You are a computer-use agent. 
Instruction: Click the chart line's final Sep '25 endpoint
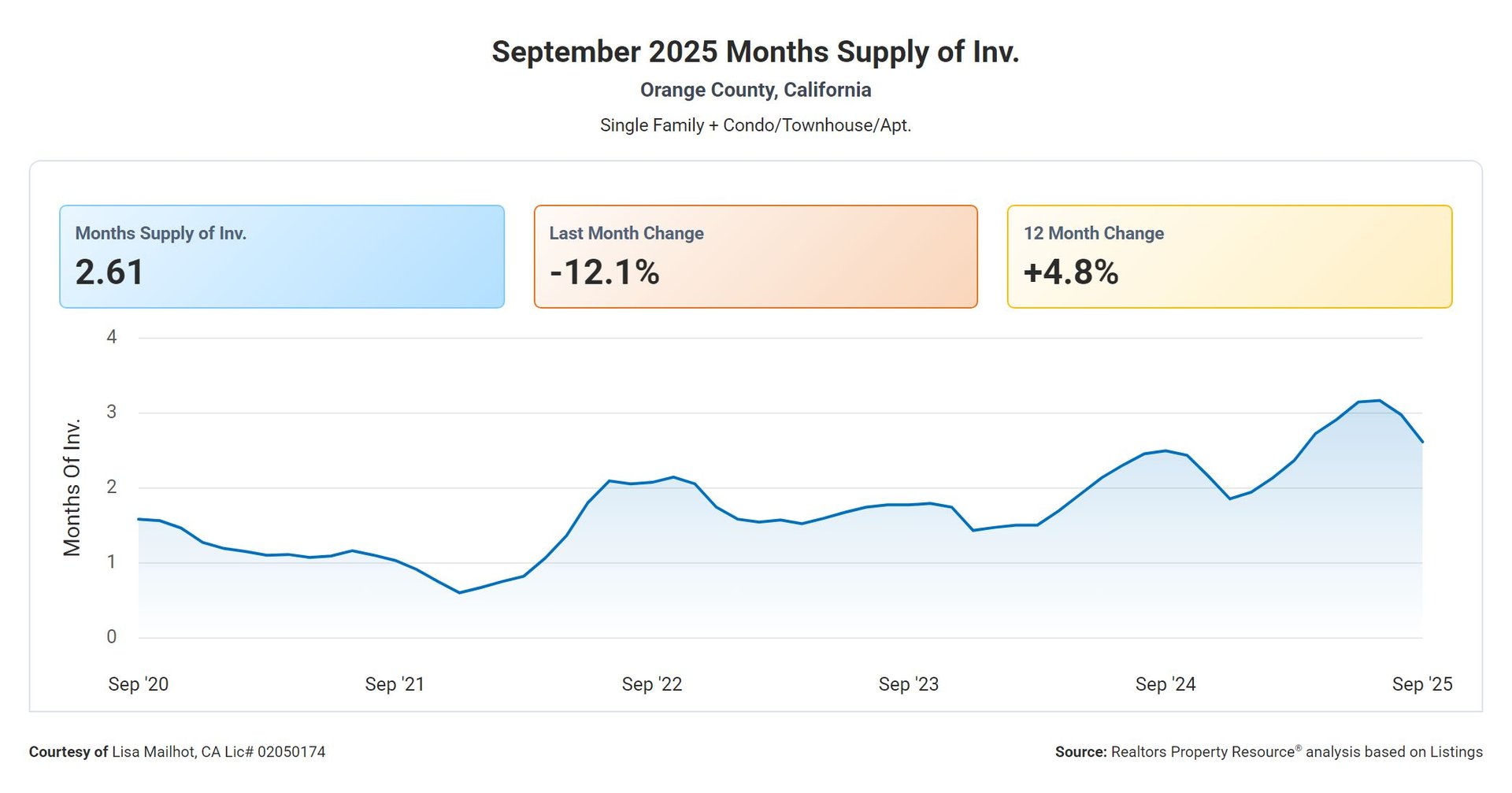coord(1421,442)
